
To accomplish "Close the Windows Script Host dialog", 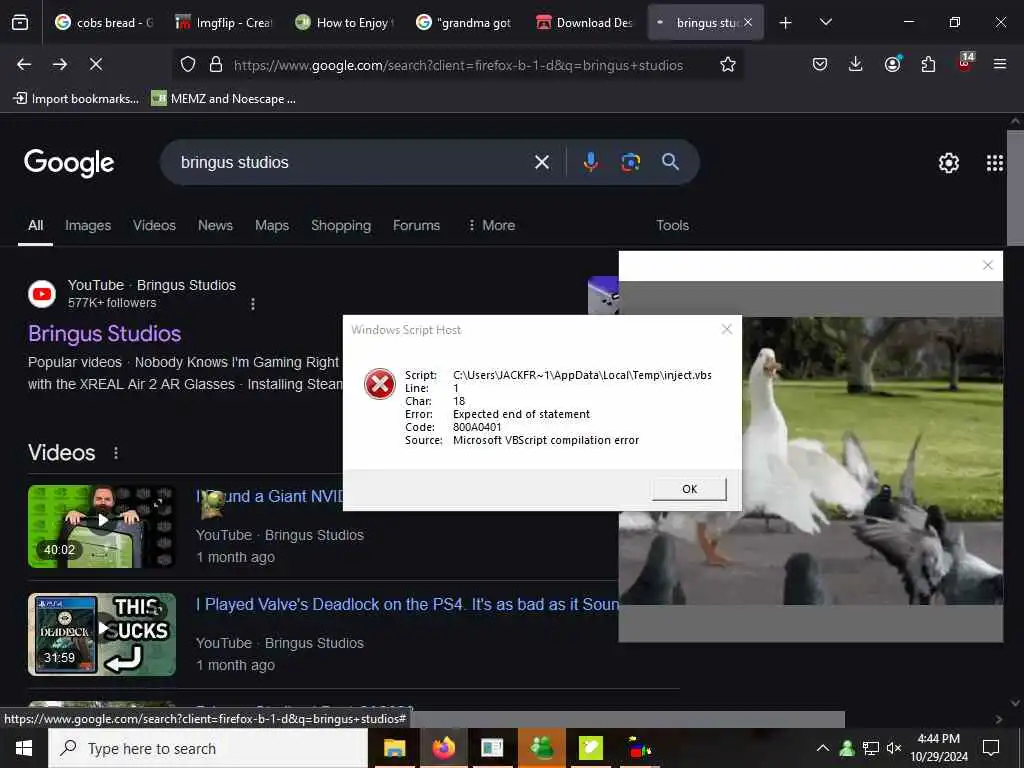I will [x=726, y=330].
